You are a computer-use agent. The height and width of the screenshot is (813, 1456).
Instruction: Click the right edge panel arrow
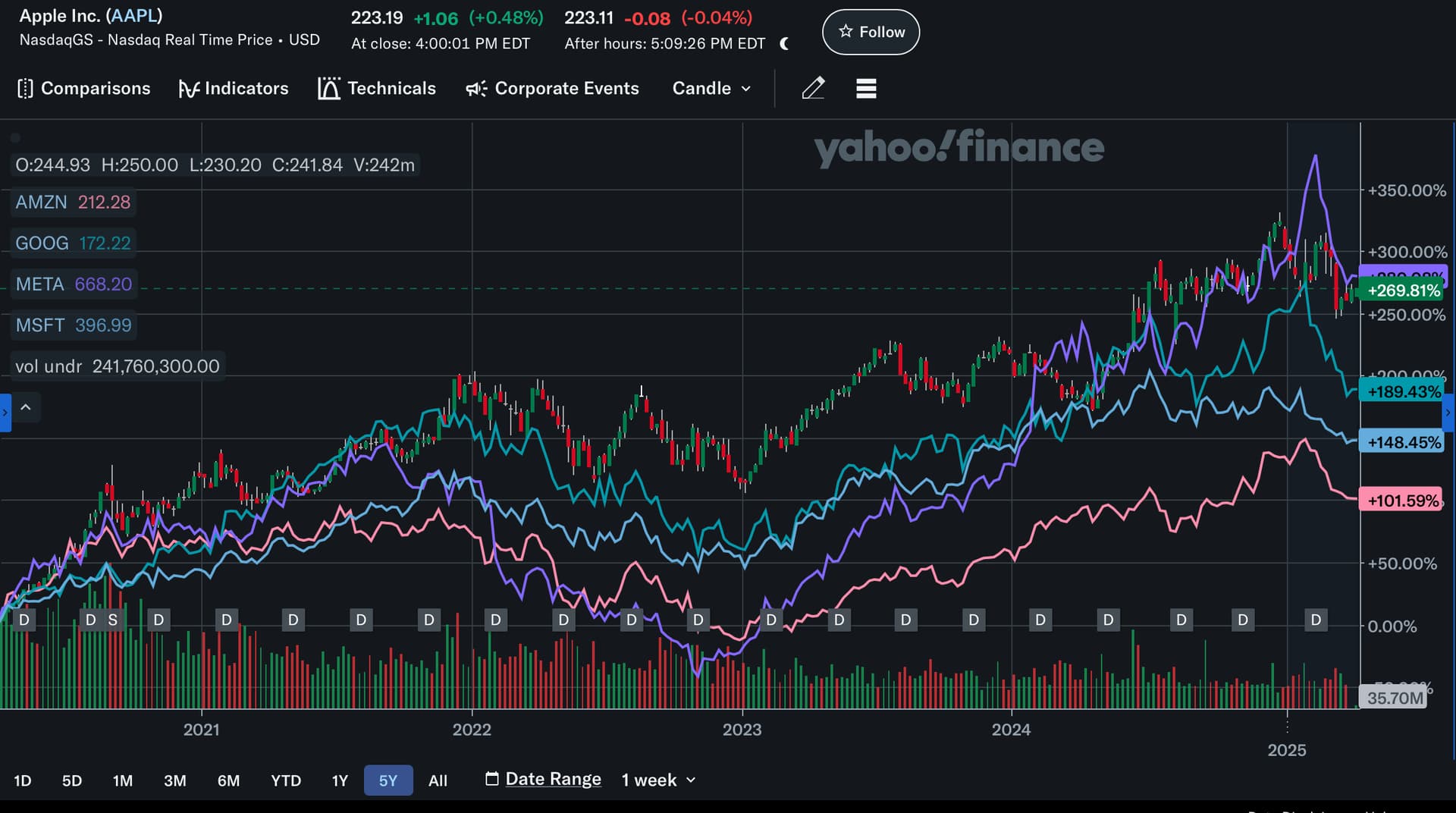[x=1448, y=413]
